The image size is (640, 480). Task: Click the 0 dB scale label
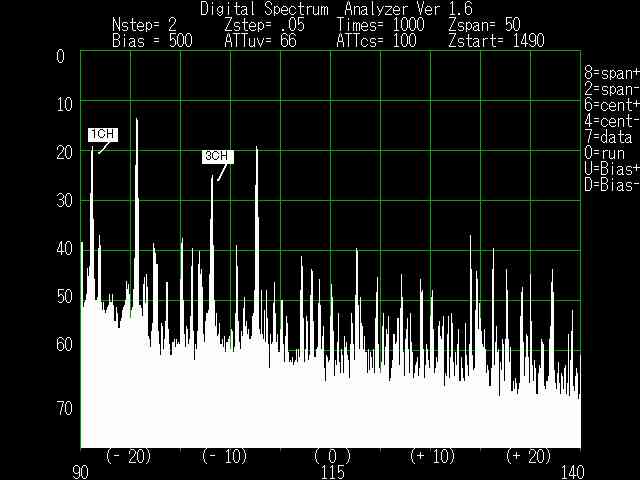click(x=60, y=56)
